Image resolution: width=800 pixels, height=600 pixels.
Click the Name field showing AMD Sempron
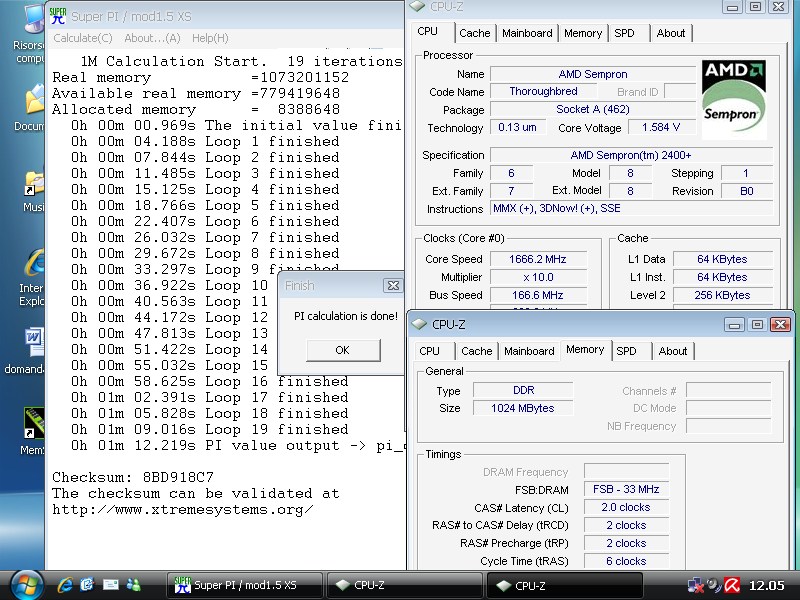pos(593,74)
